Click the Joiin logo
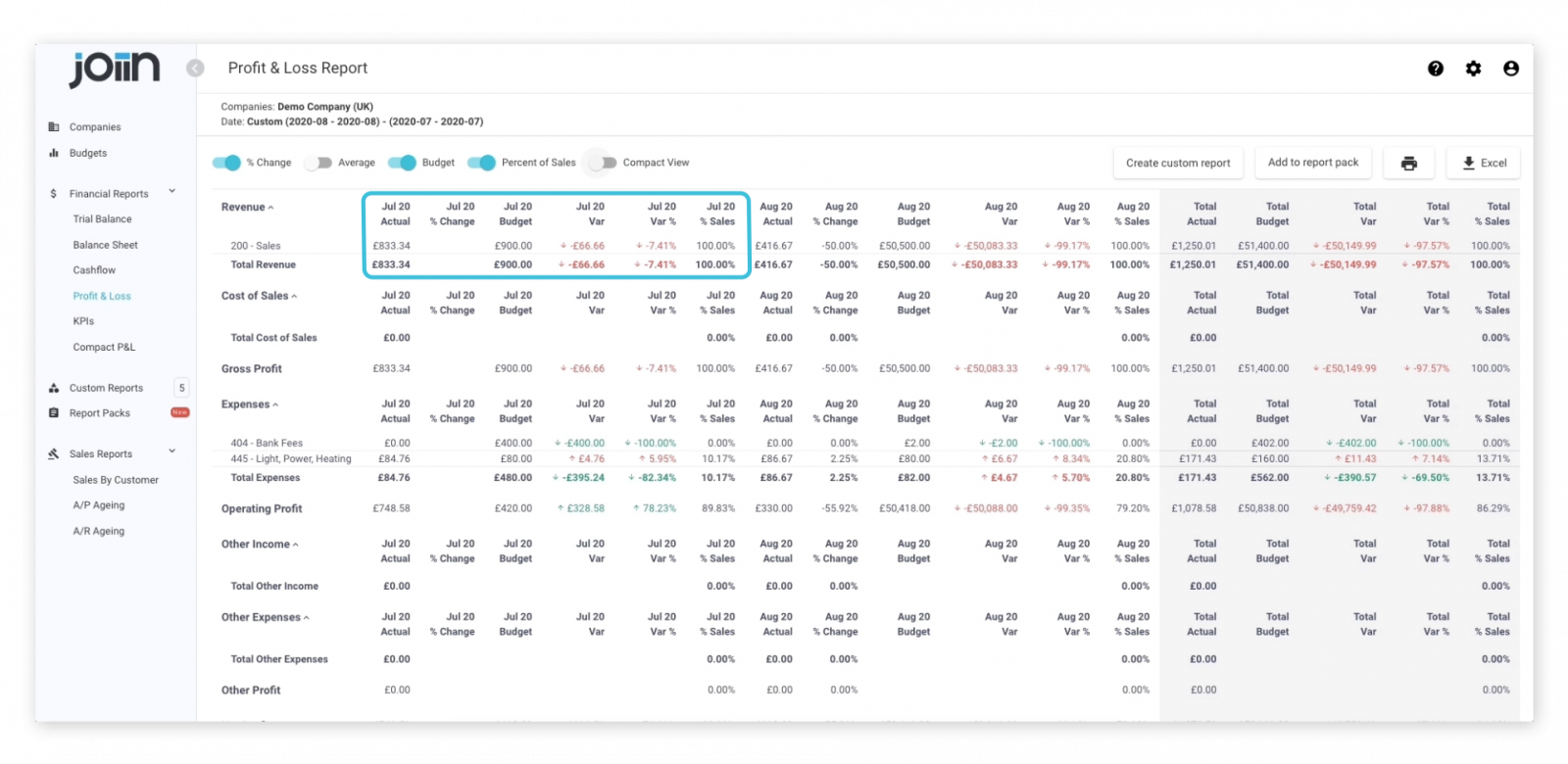This screenshot has height=764, width=1568. 115,69
